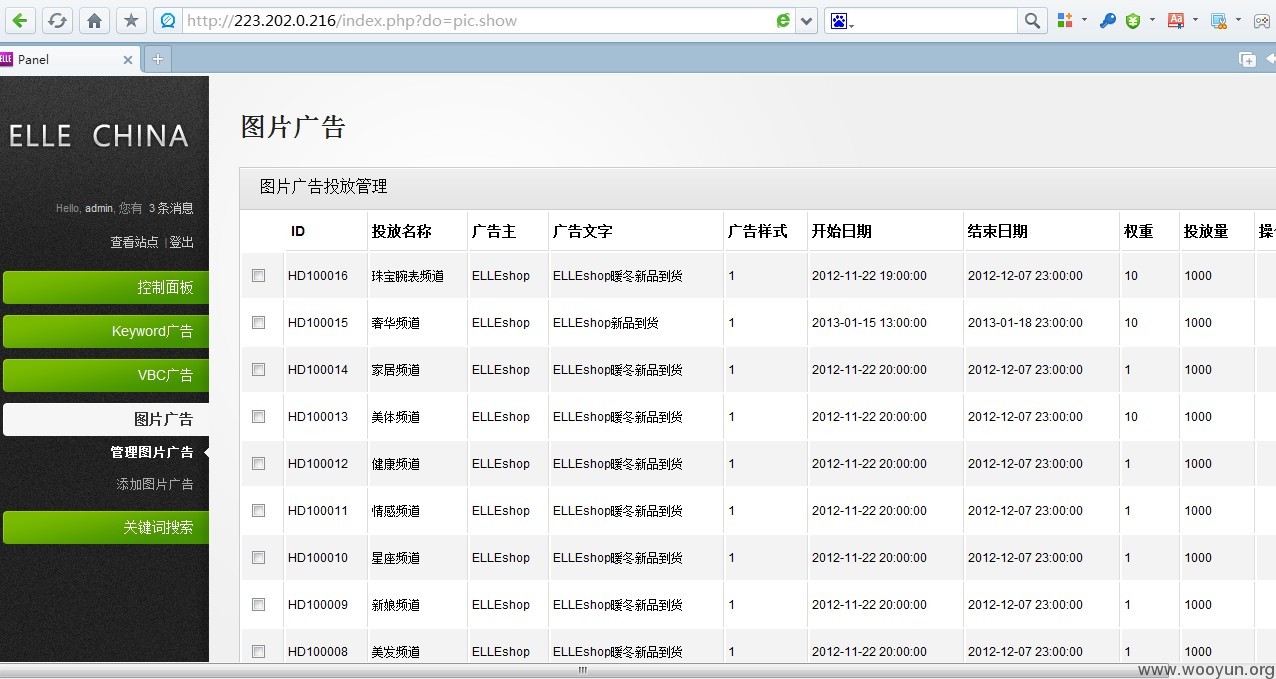Check the box for row HD100016
The height and width of the screenshot is (679, 1276).
point(258,275)
